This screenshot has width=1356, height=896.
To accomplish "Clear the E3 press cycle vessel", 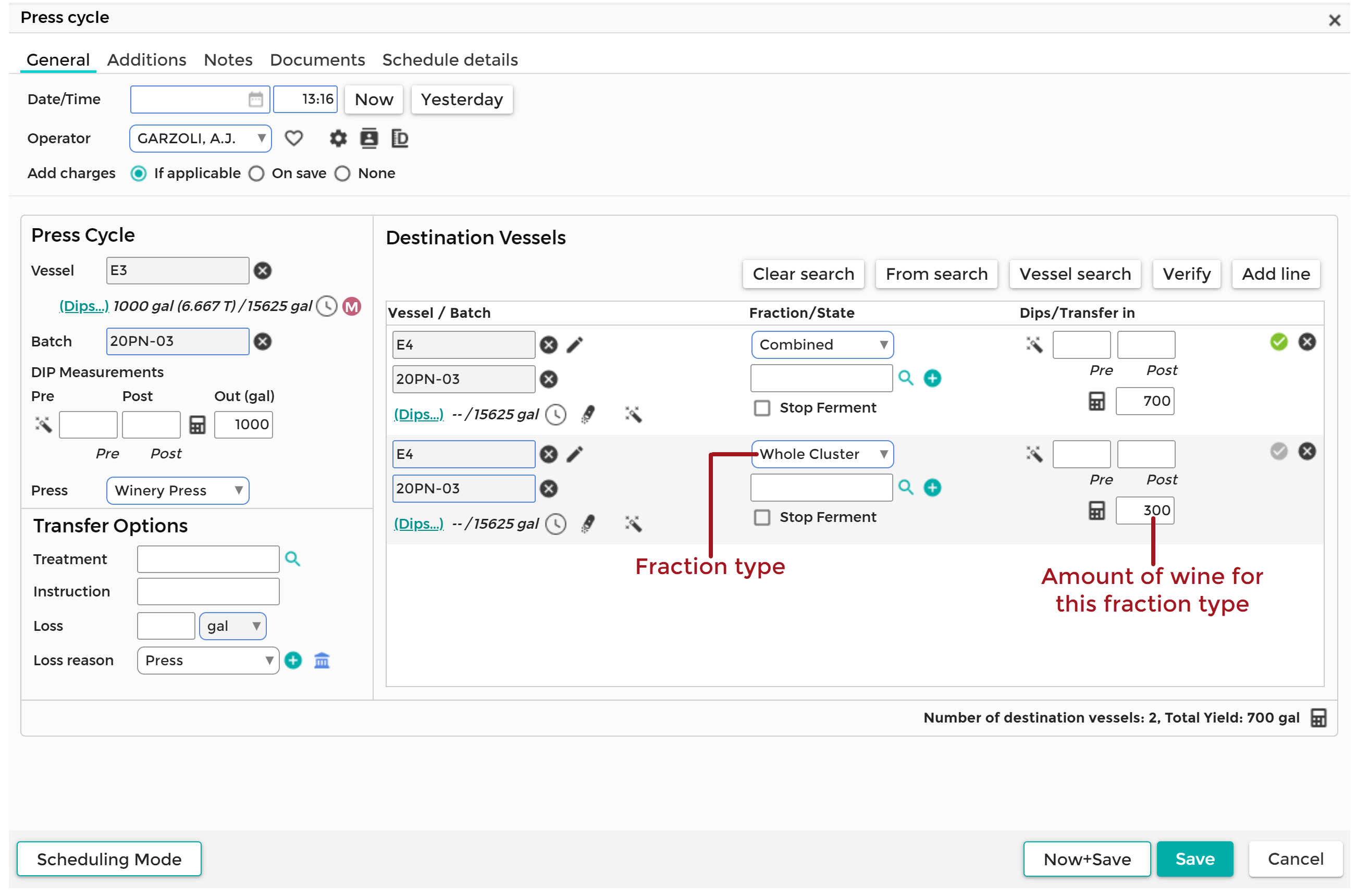I will point(263,271).
